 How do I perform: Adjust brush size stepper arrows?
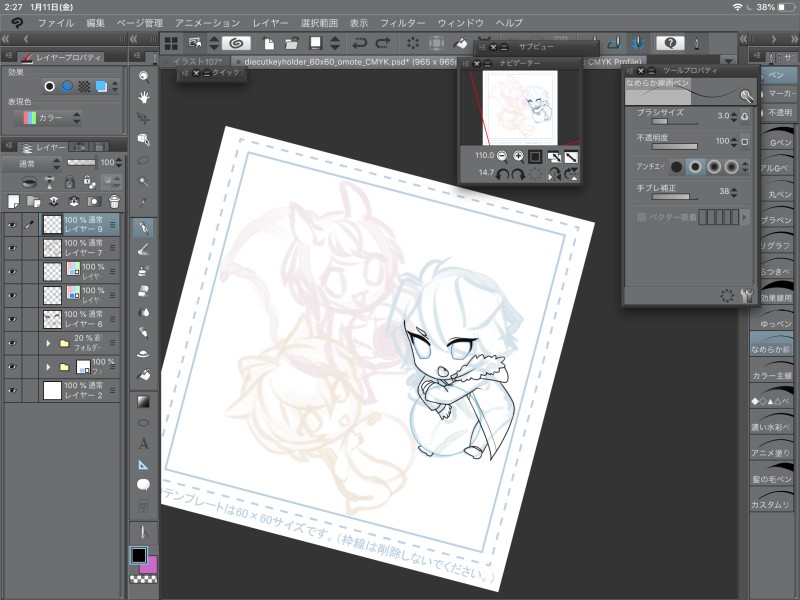(x=734, y=116)
